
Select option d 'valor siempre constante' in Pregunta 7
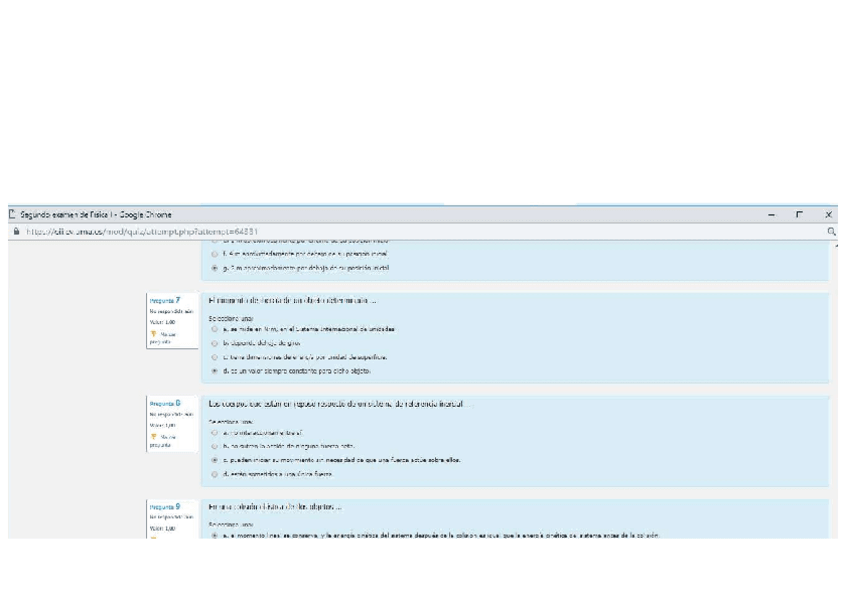coord(214,370)
